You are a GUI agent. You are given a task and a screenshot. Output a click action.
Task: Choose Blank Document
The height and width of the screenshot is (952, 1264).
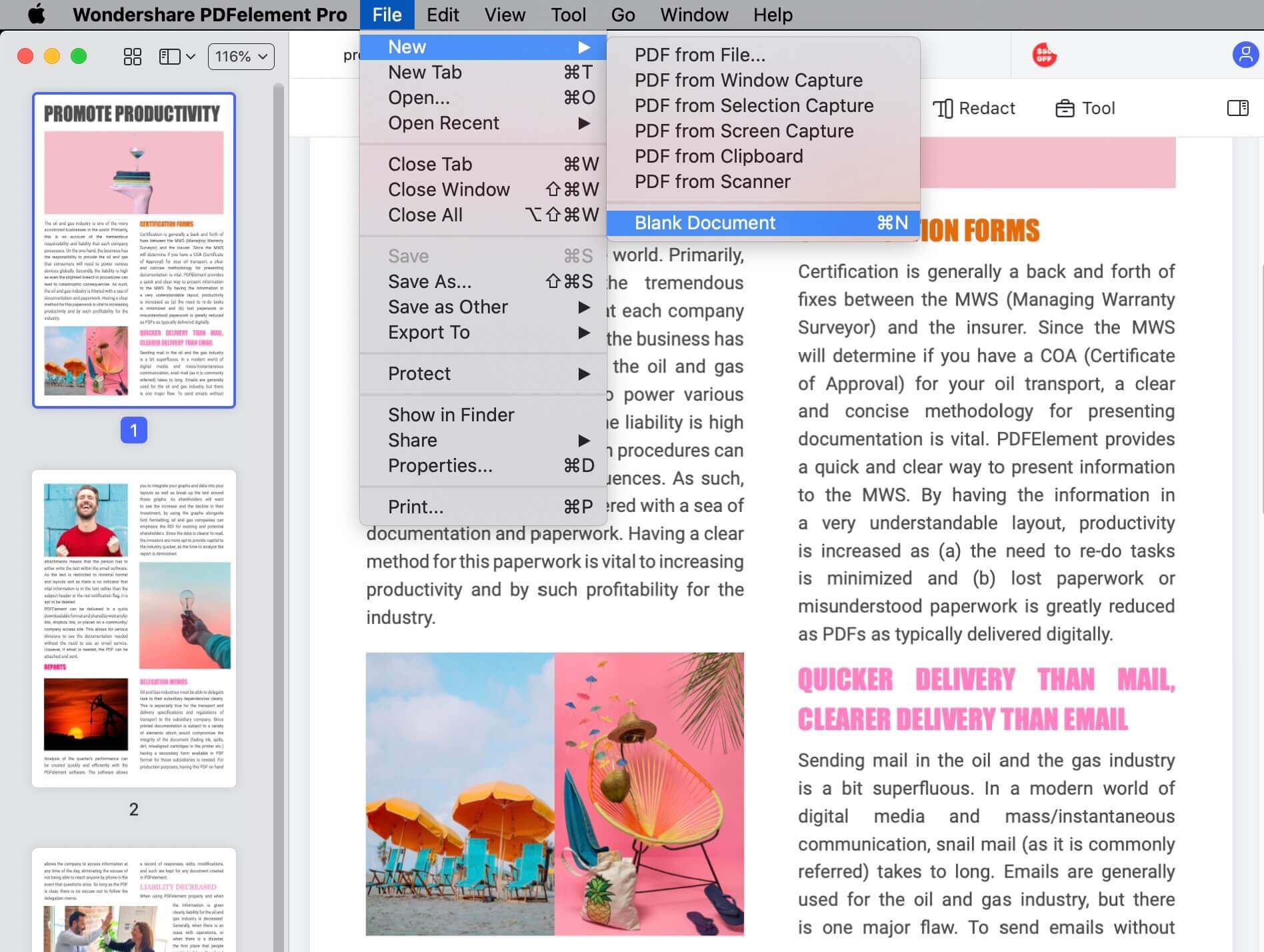(704, 223)
